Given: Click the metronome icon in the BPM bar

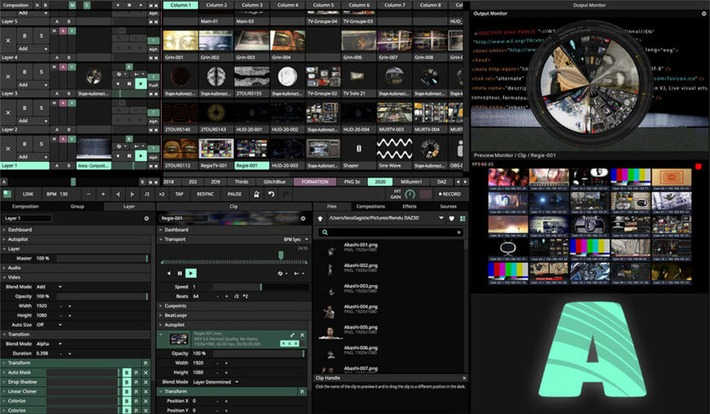Looking at the screenshot, I should coord(256,194).
